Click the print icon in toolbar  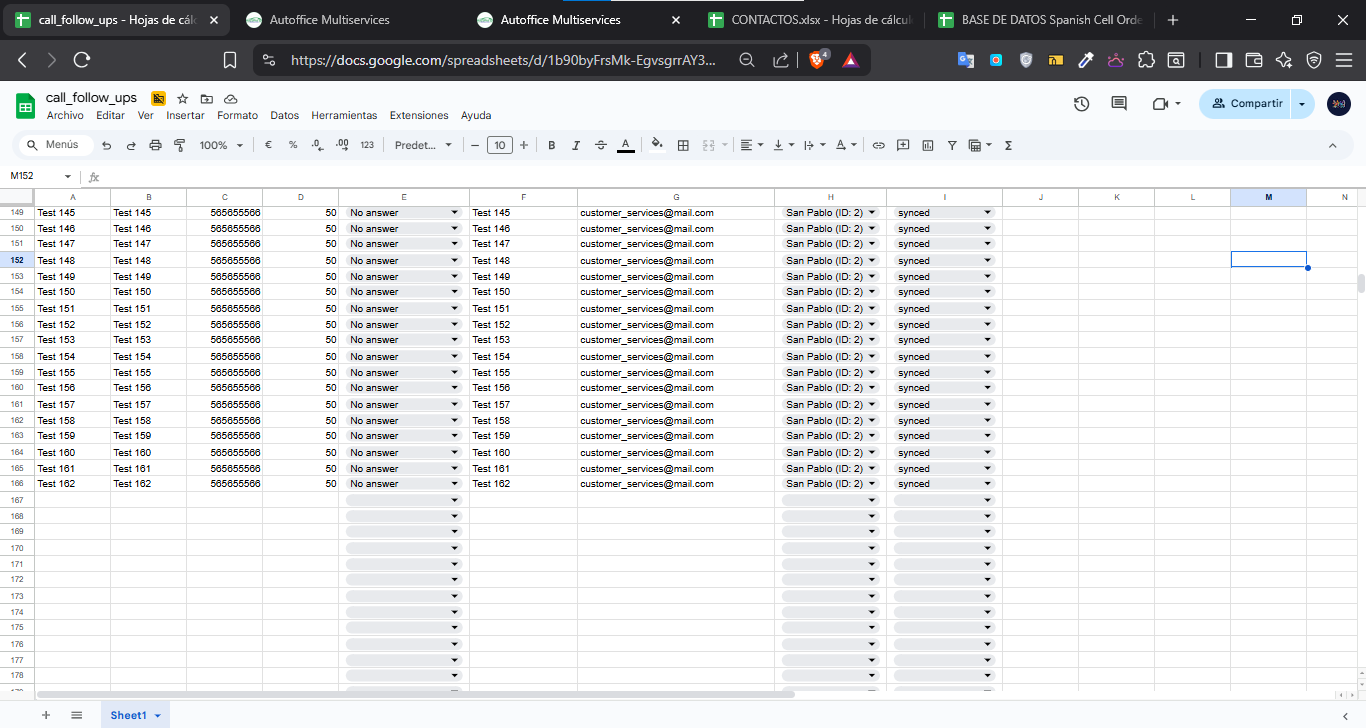pyautogui.click(x=155, y=145)
